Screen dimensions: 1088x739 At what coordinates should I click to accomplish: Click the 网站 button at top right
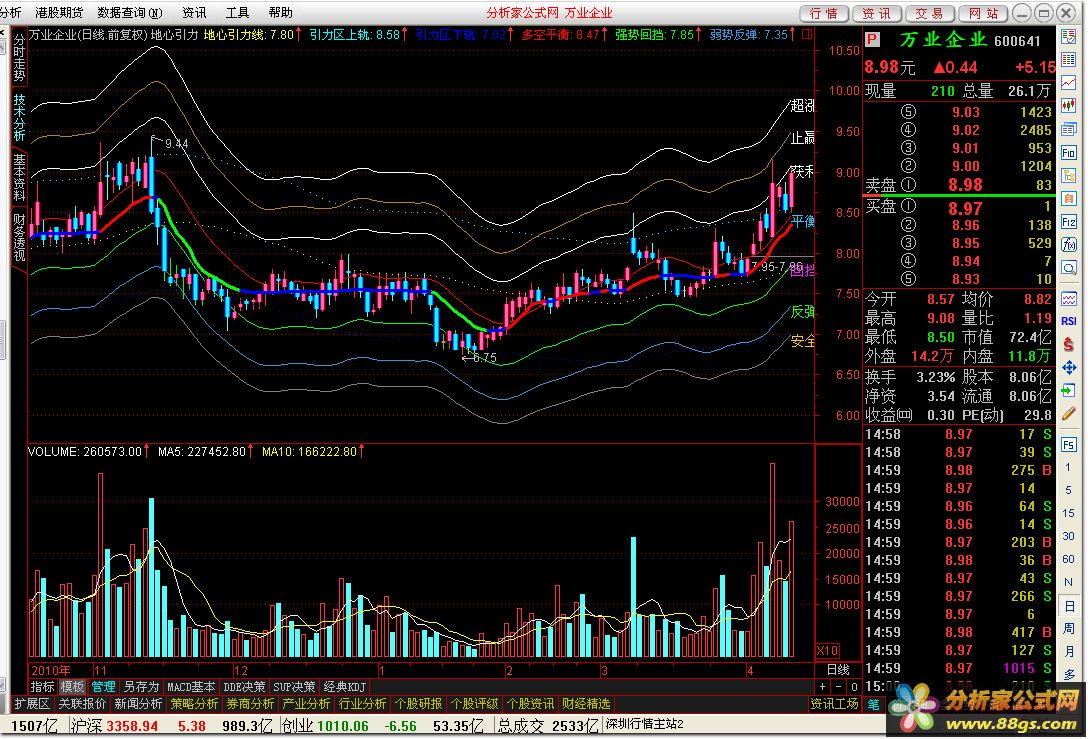coord(983,13)
